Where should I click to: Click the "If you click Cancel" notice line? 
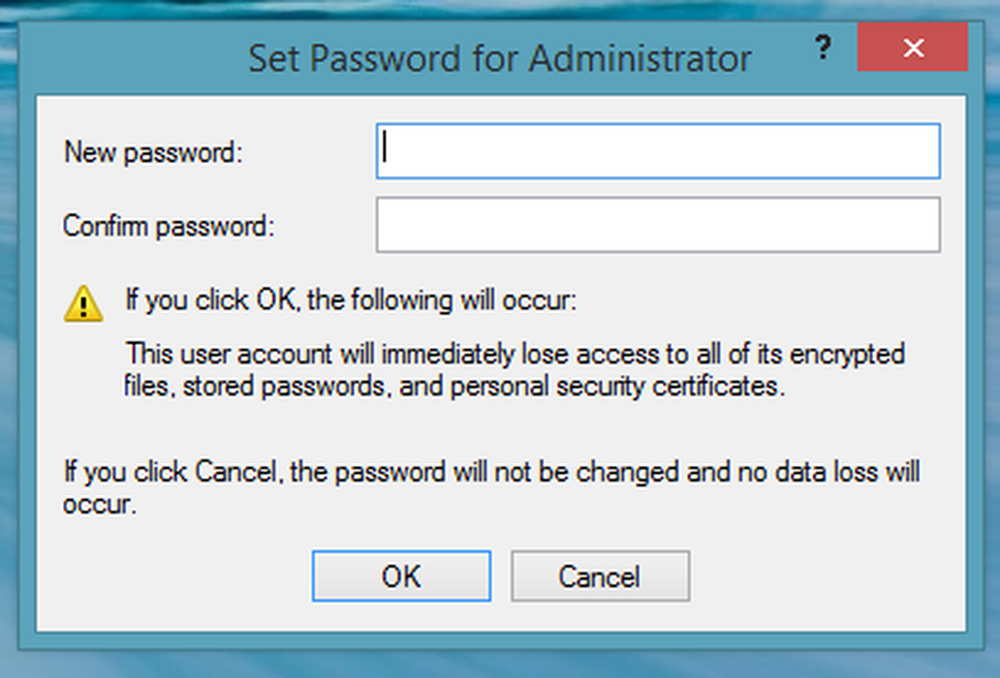(x=492, y=470)
